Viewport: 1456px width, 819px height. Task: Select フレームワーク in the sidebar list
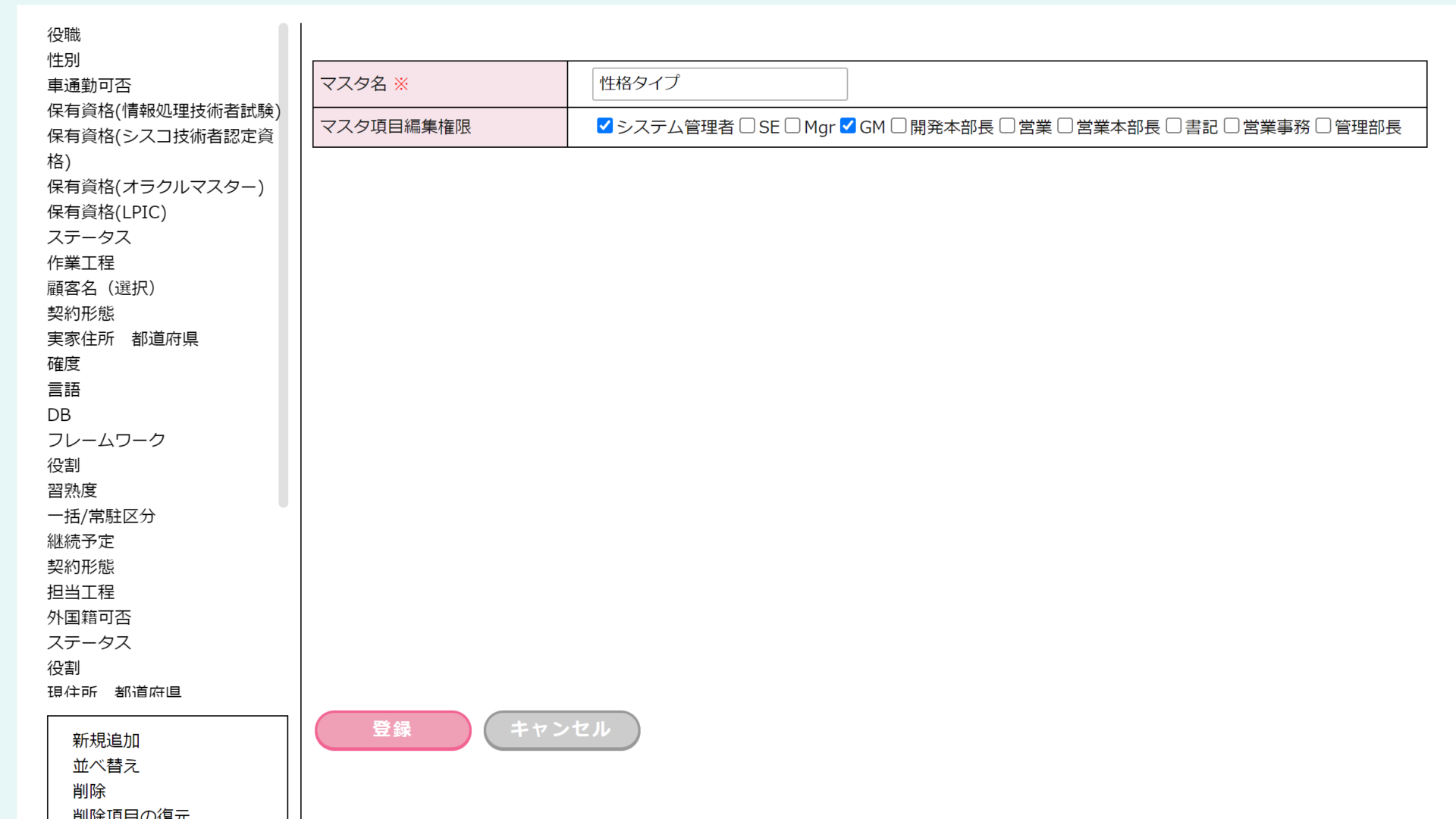106,440
